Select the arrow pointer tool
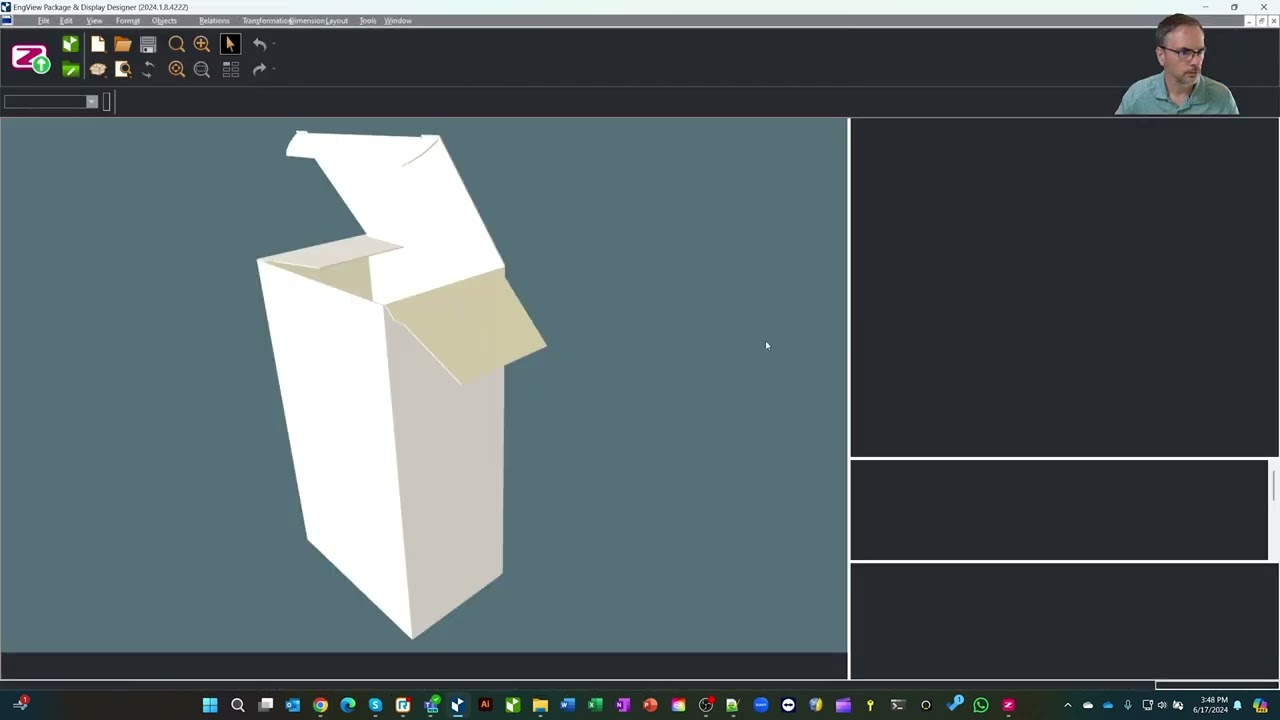The image size is (1280, 720). [x=230, y=44]
